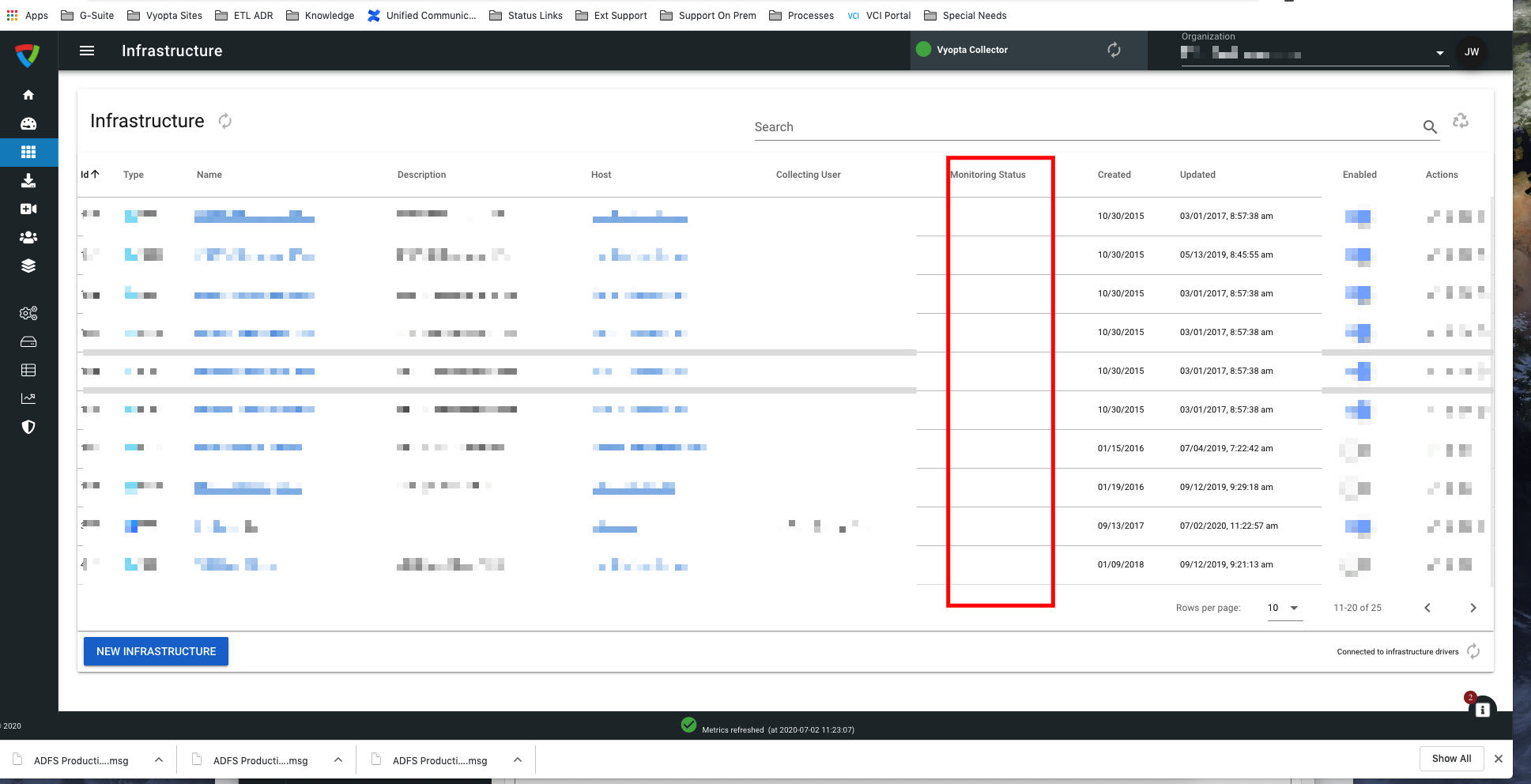Open the Knowledge bookmark folder
Viewport: 1531px width, 784px height.
pos(320,15)
